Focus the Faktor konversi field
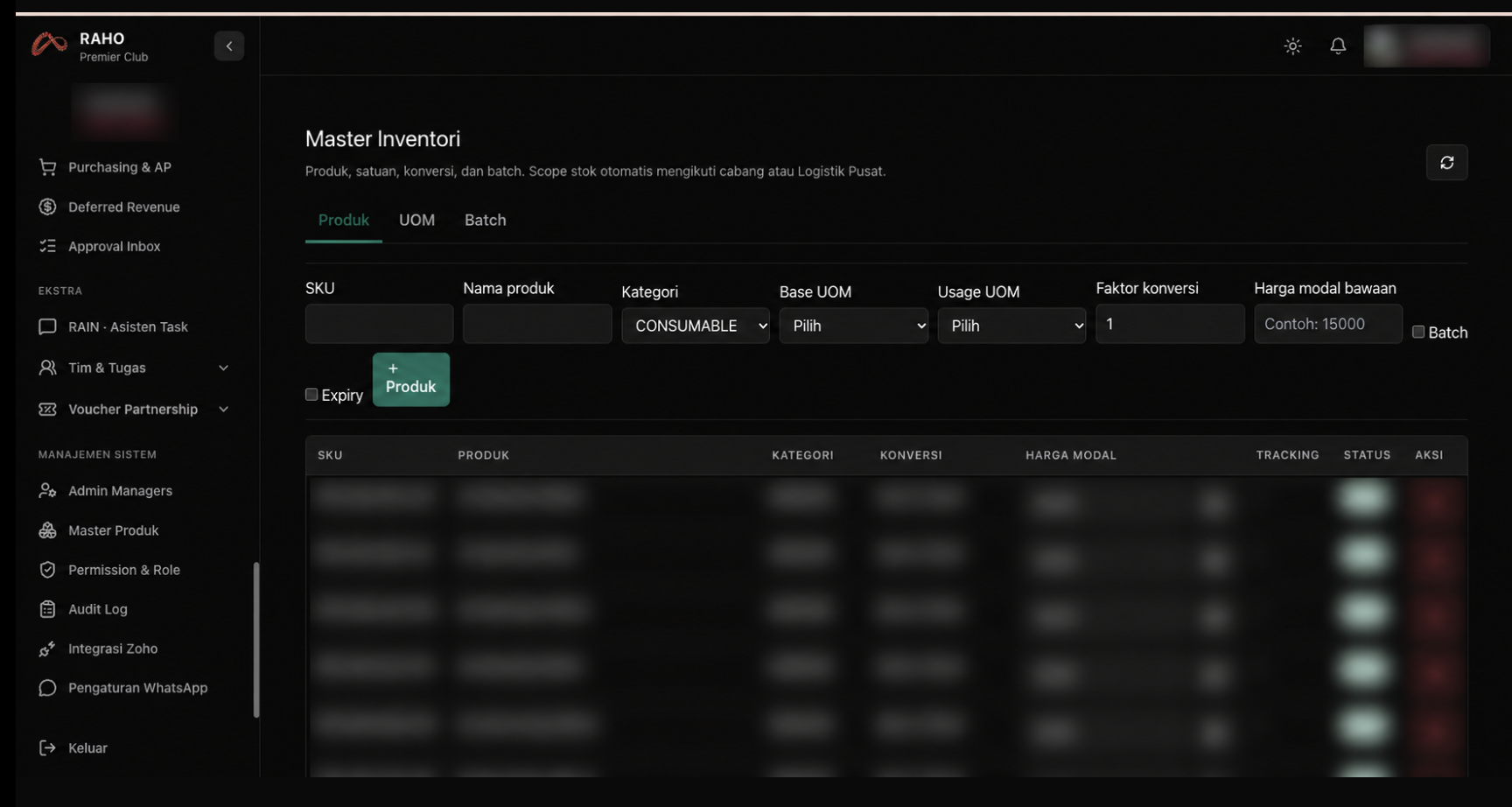 point(1170,324)
